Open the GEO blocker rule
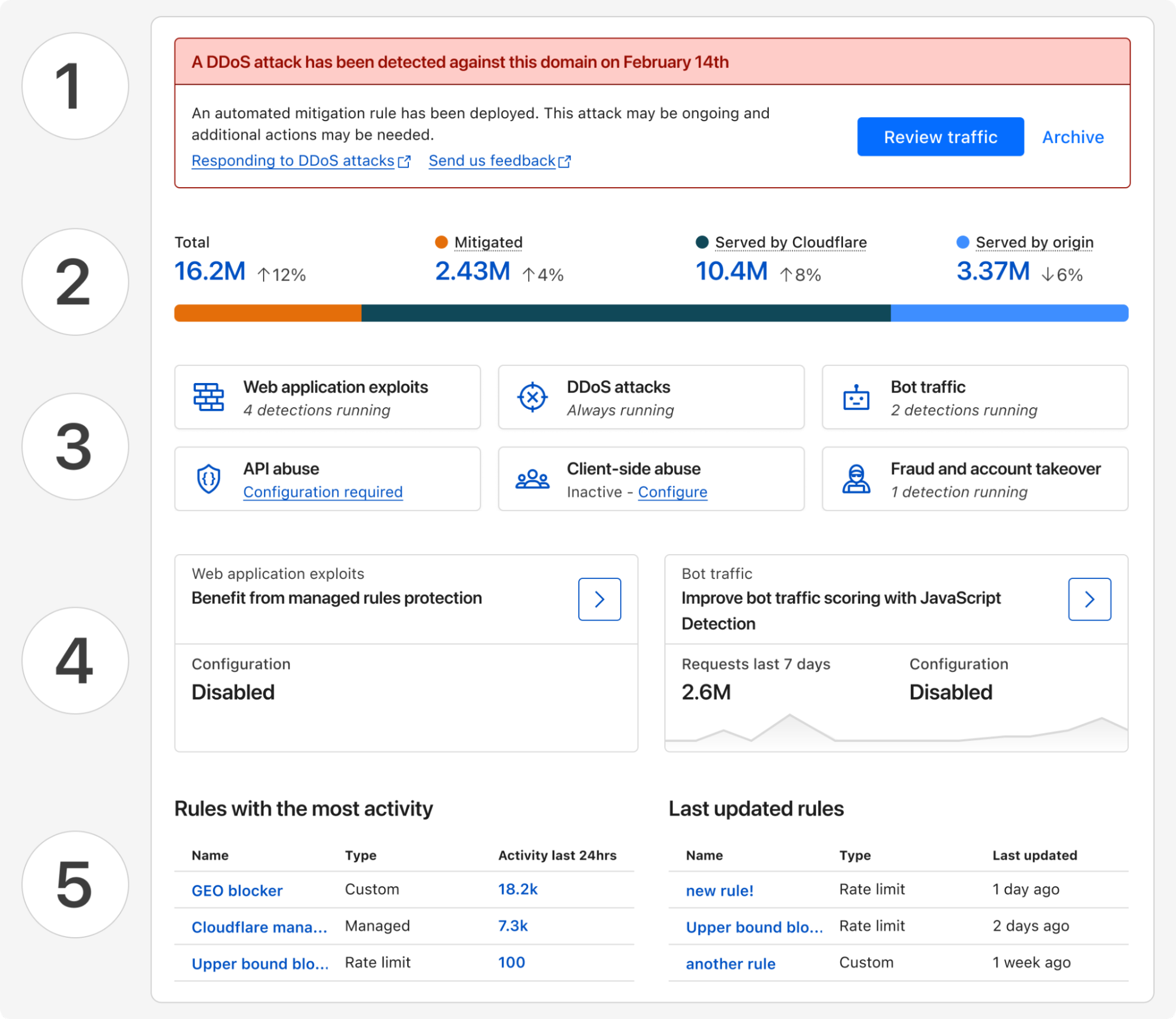 coord(237,890)
